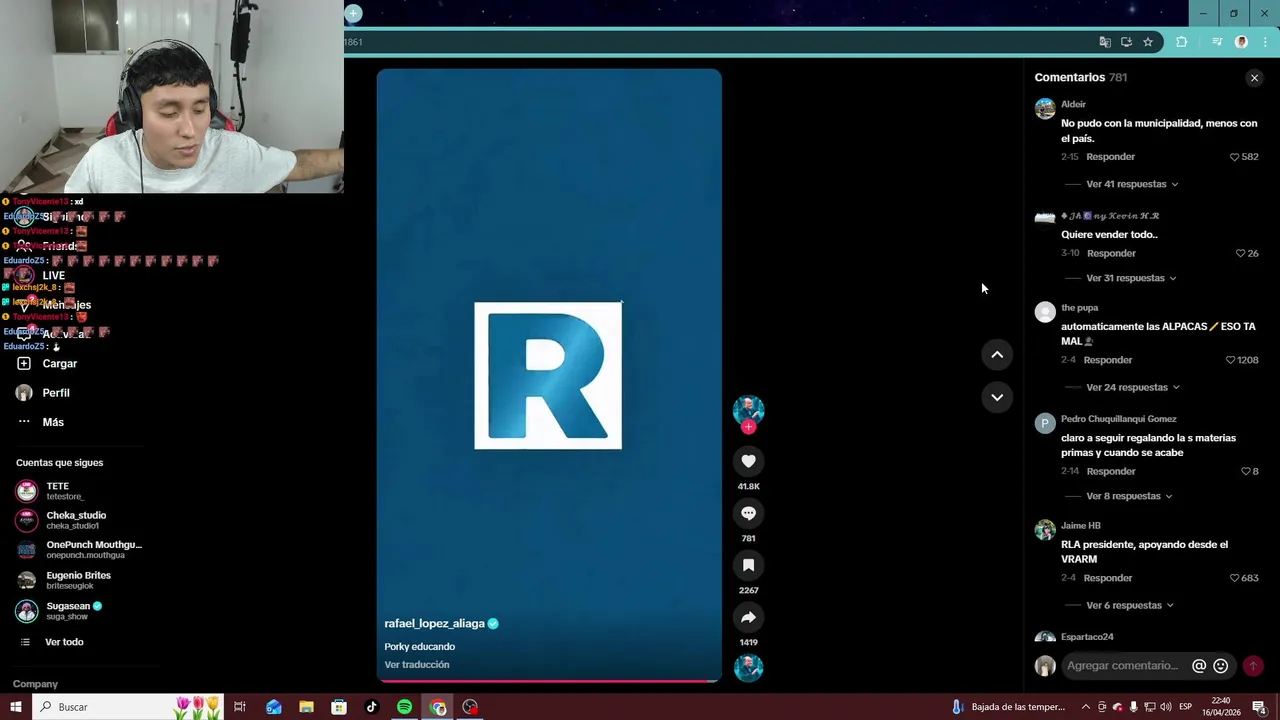Insert a mention with the @ icon
The width and height of the screenshot is (1280, 720).
pos(1199,666)
